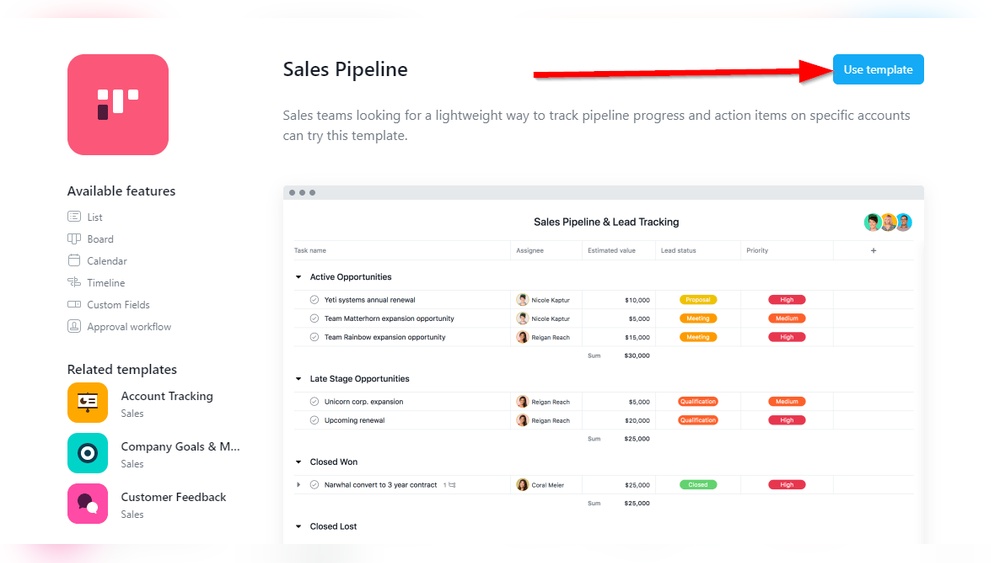1000x563 pixels.
Task: Select the Custom Fields feature icon
Action: [74, 304]
